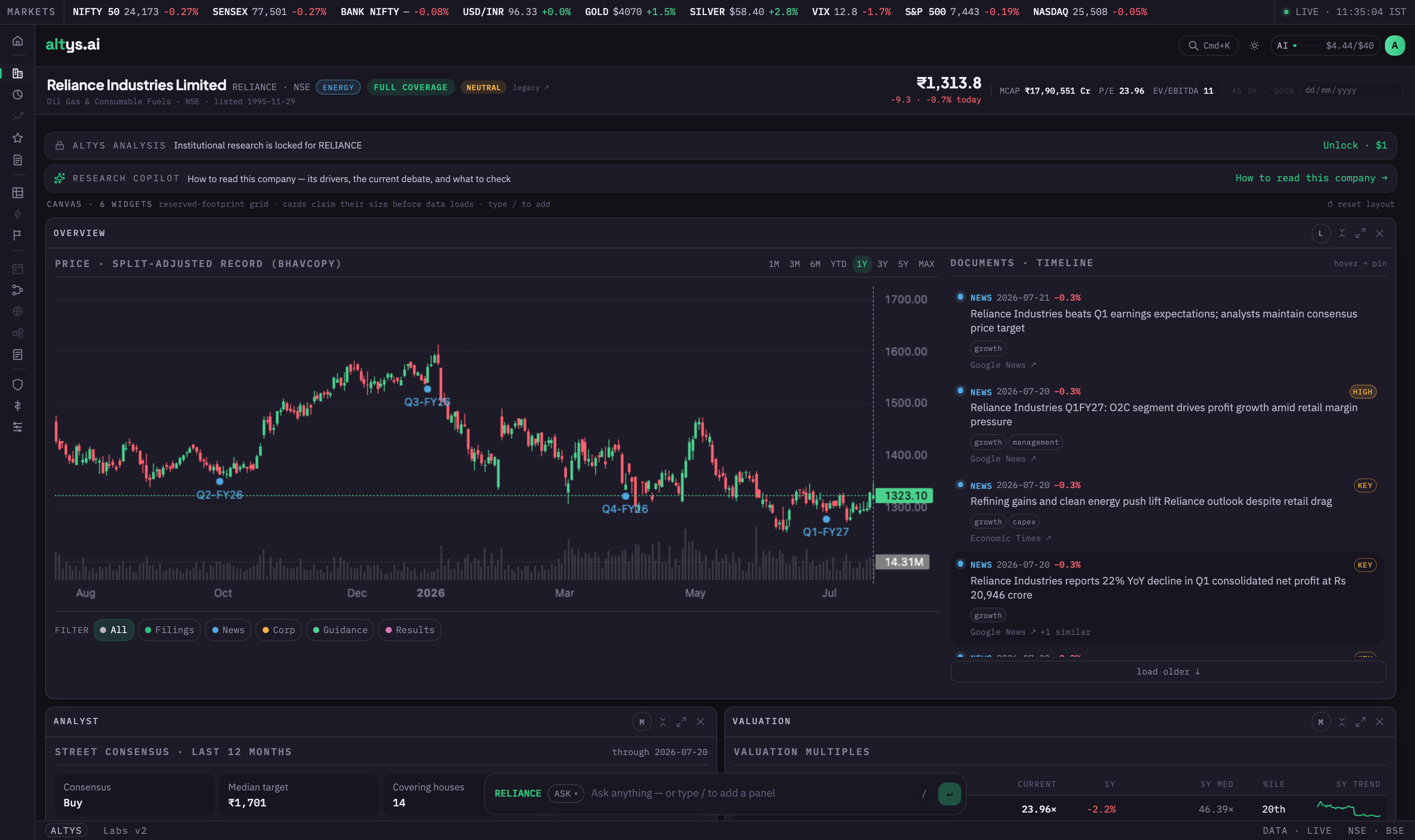Open the currency symbol icon in sidebar
This screenshot has height=840, width=1415.
[18, 406]
